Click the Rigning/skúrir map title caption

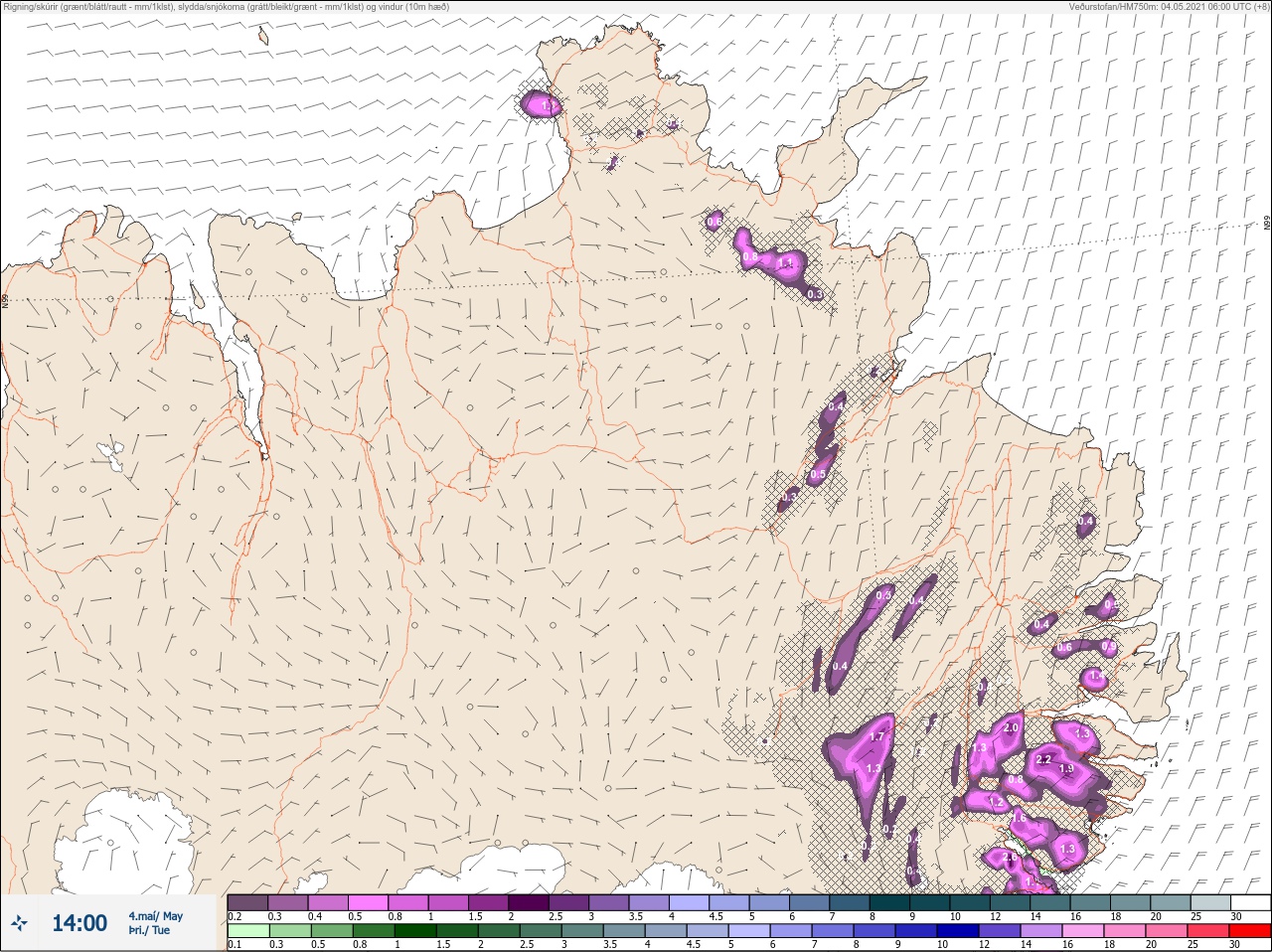[227, 6]
